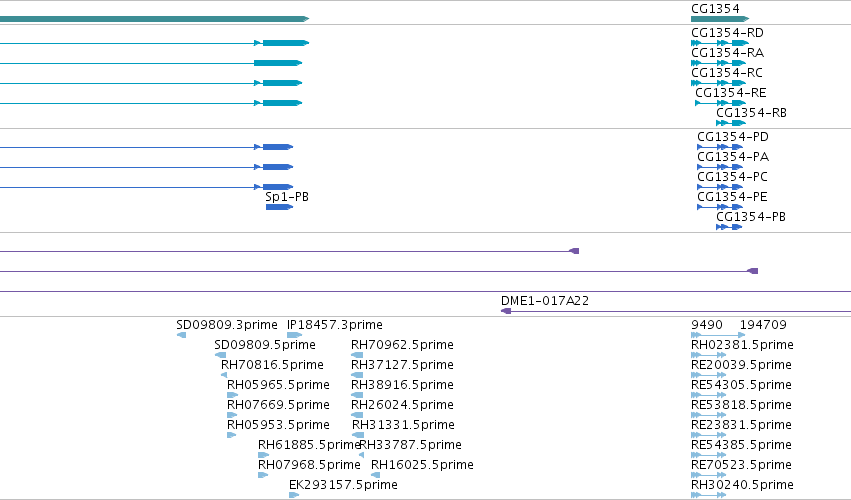851x500 pixels.
Task: Select EST SD09809.5prime
Action: pos(265,345)
